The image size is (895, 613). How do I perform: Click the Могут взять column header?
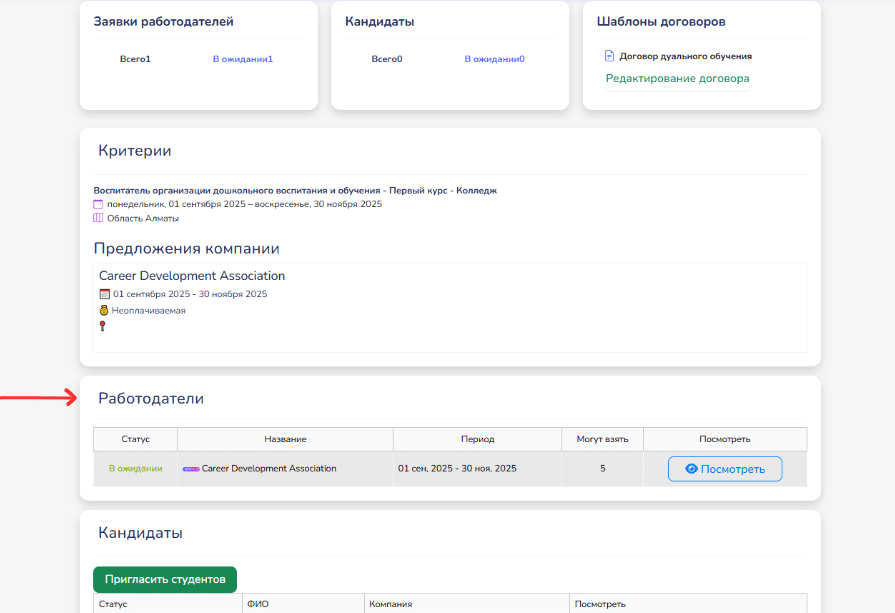[602, 439]
